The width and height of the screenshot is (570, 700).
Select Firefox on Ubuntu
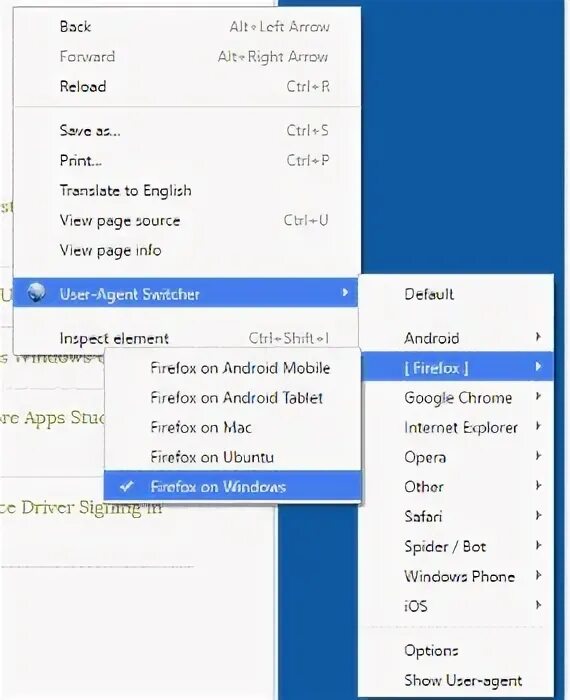[x=232, y=457]
